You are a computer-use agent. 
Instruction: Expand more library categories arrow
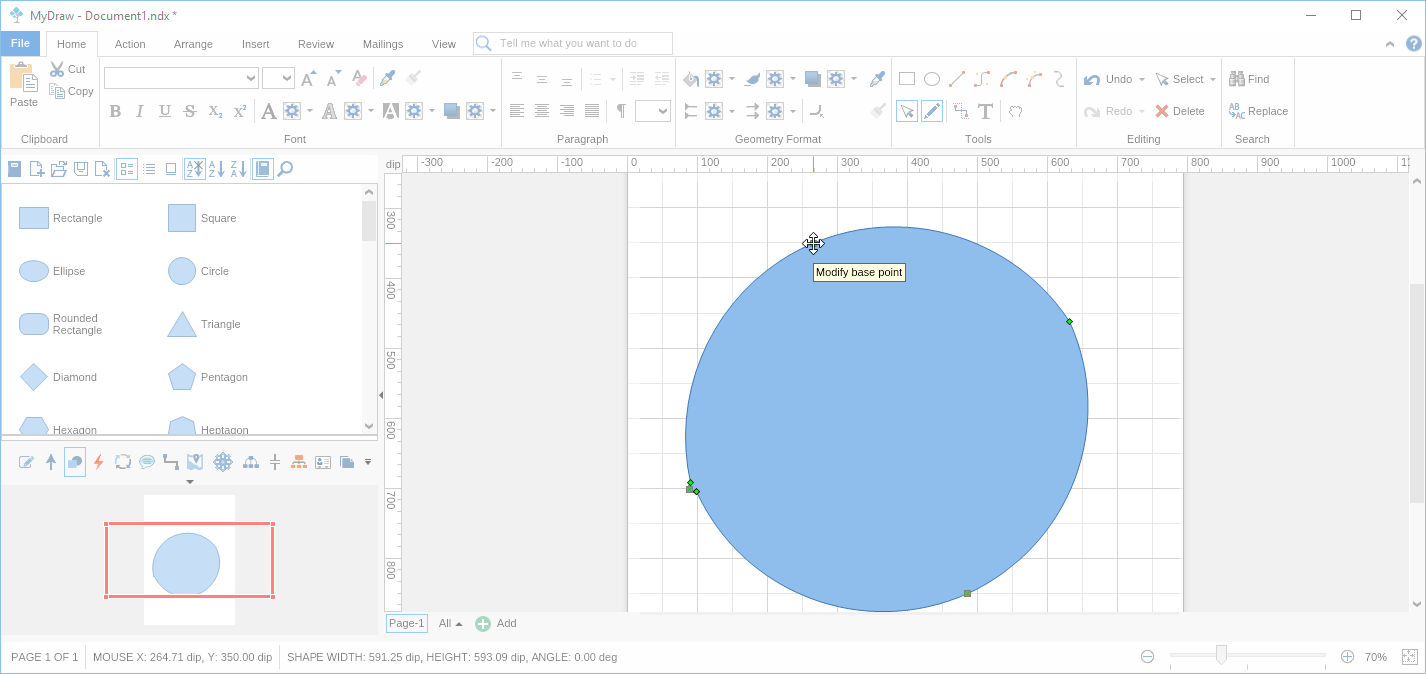click(x=368, y=462)
